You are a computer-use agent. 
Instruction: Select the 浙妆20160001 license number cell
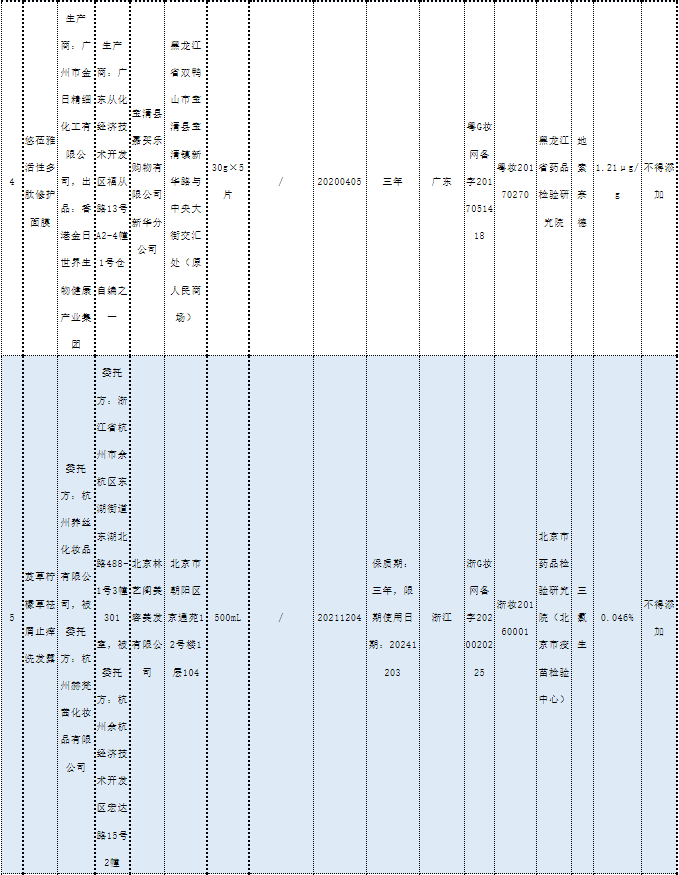[514, 618]
